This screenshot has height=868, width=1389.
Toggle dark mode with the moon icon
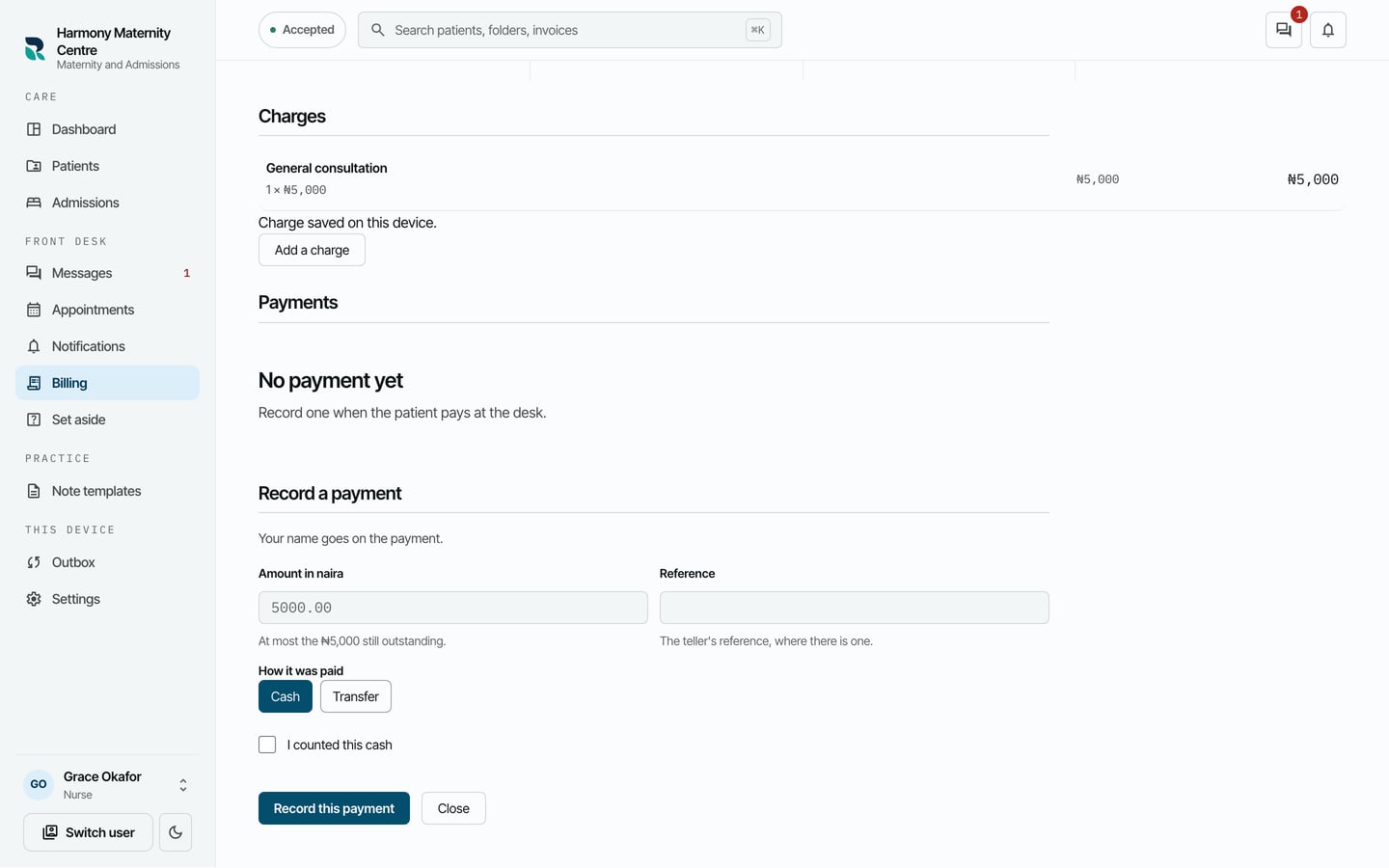pyautogui.click(x=176, y=832)
